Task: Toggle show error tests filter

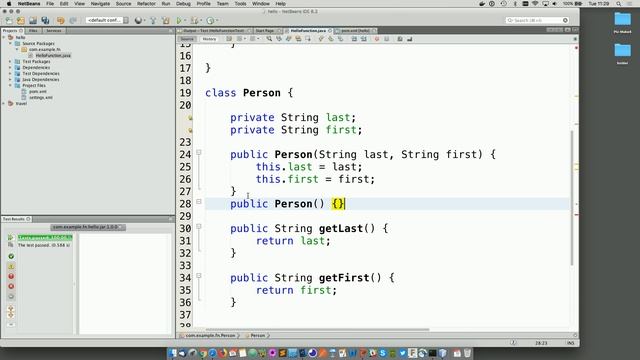Action: pyautogui.click(x=11, y=286)
